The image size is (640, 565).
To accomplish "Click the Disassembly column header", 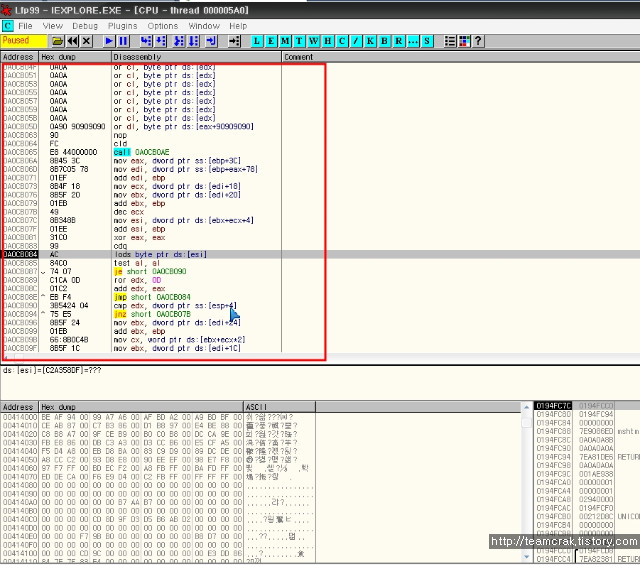I will click(196, 57).
